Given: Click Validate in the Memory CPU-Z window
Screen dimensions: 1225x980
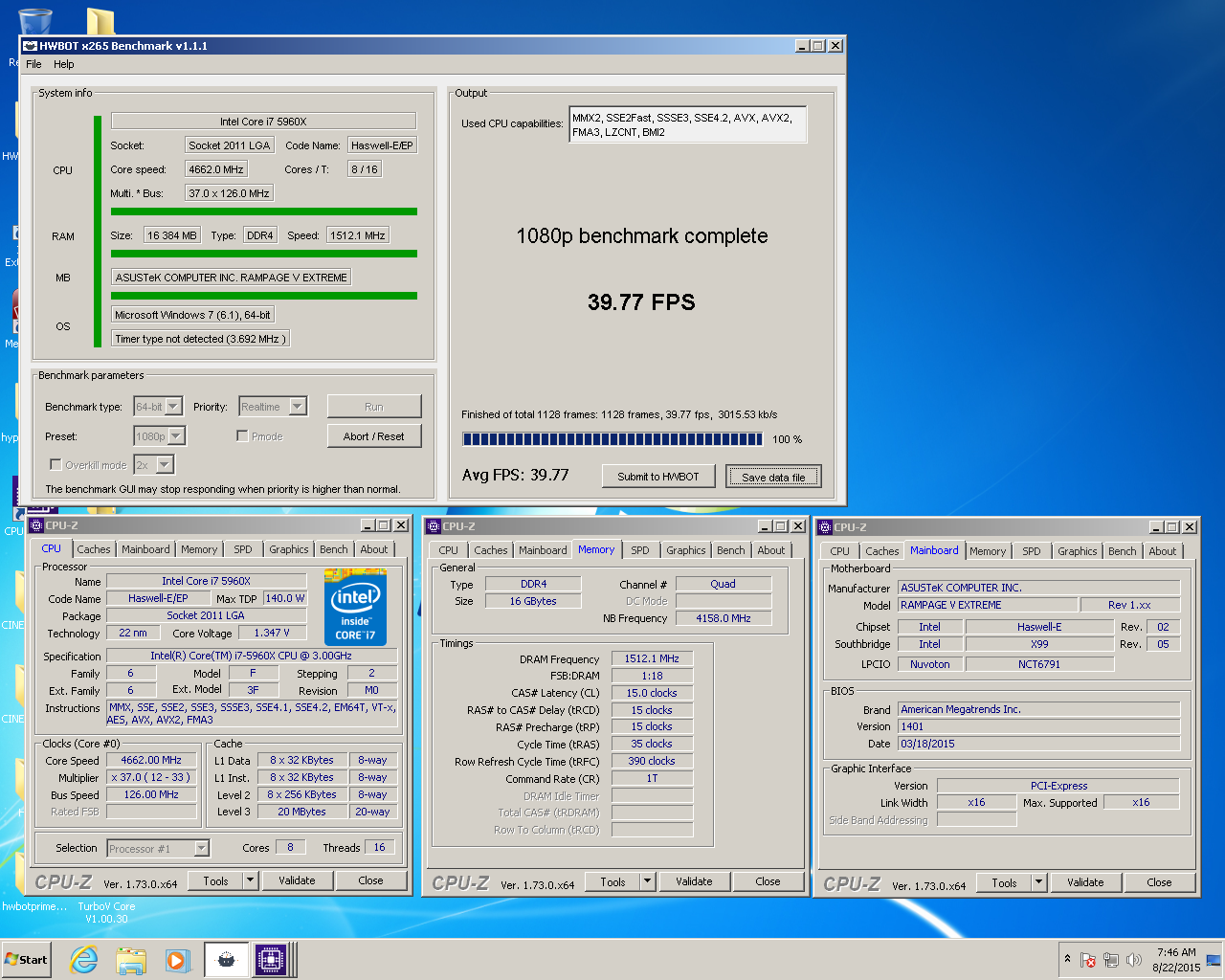Looking at the screenshot, I should [694, 881].
